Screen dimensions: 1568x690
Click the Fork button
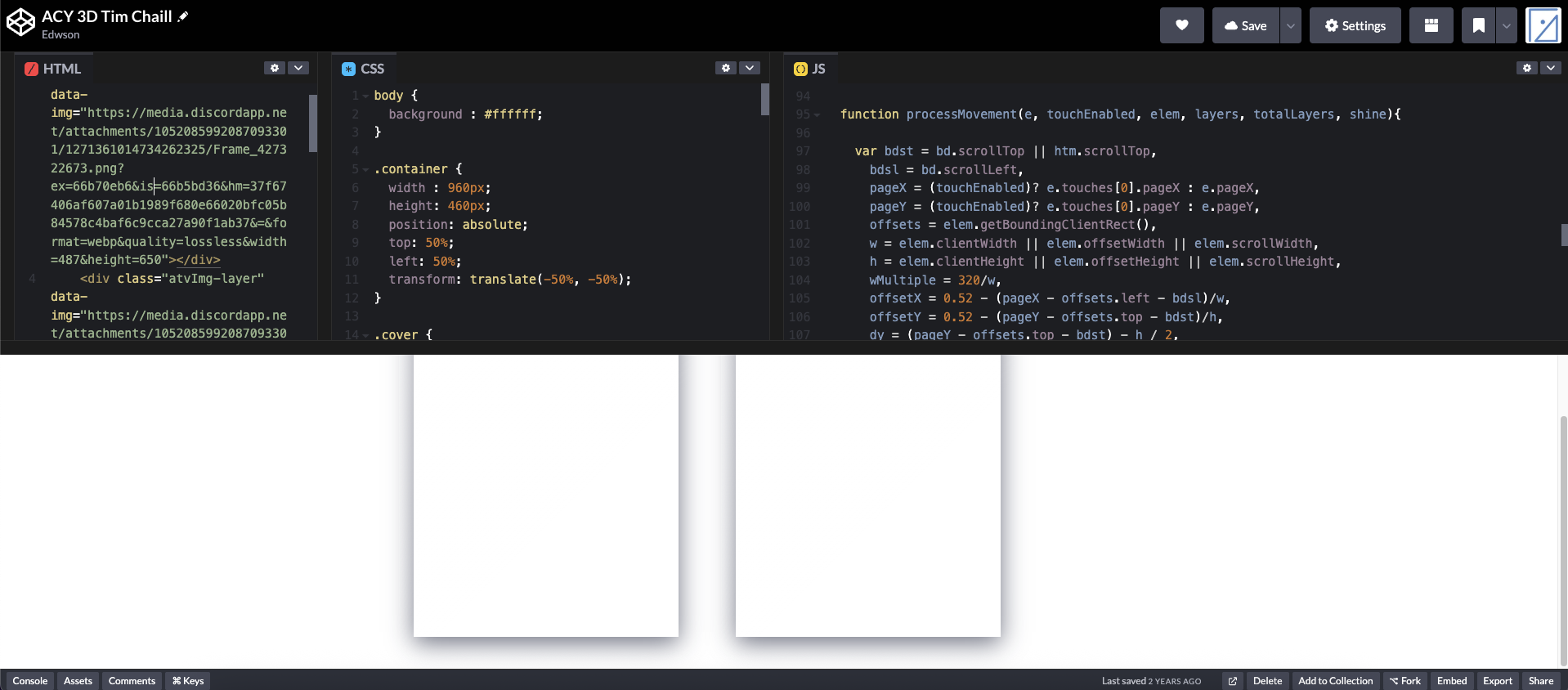point(1404,681)
